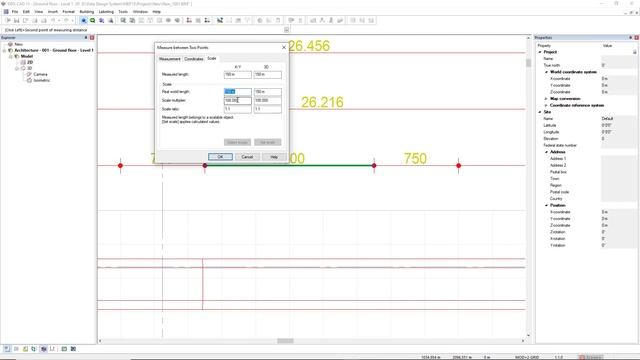Viewport: 640px width, 360px height.
Task: Select the Isometric view in Explorer
Action: coord(42,80)
